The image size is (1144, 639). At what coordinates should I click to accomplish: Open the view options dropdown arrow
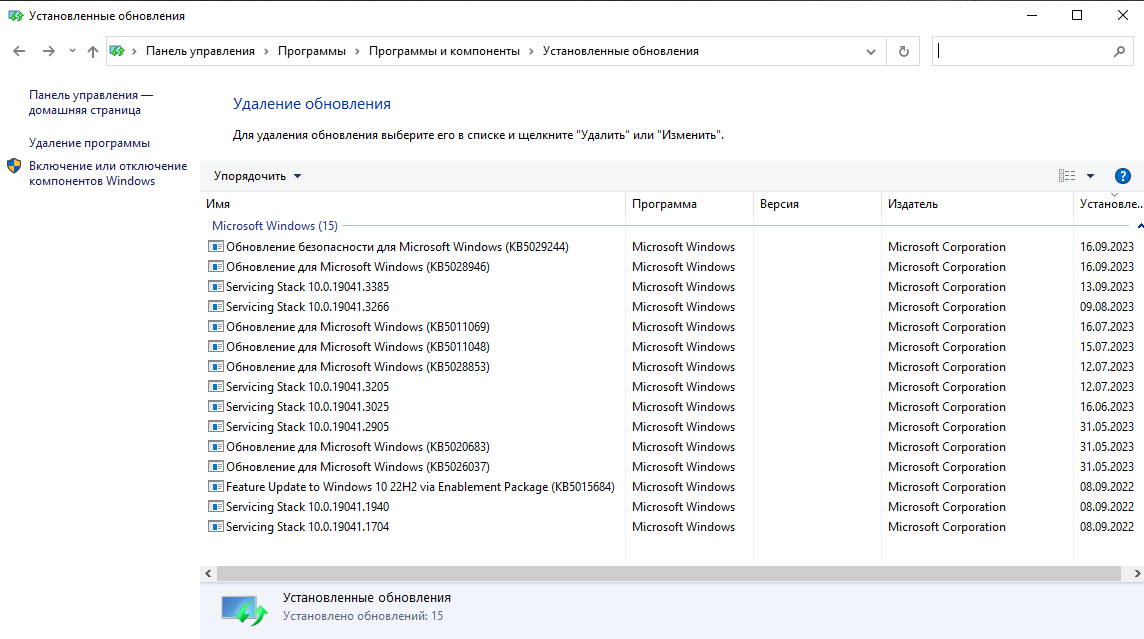[x=1090, y=176]
